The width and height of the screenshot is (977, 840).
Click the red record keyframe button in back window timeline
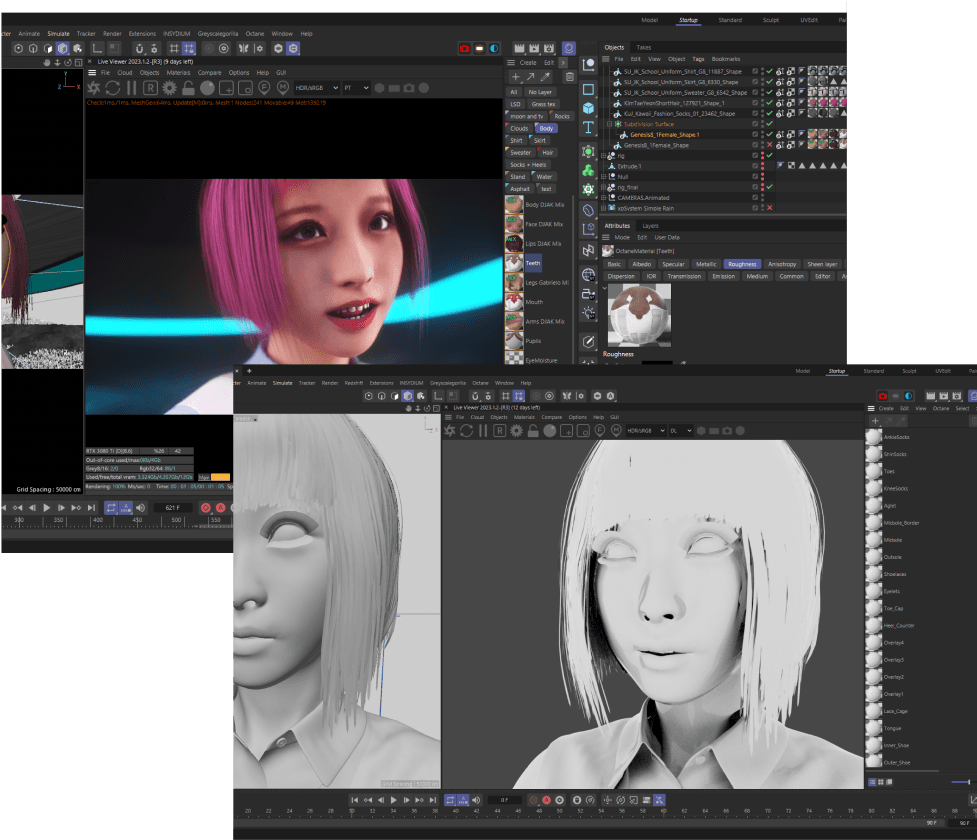[206, 508]
